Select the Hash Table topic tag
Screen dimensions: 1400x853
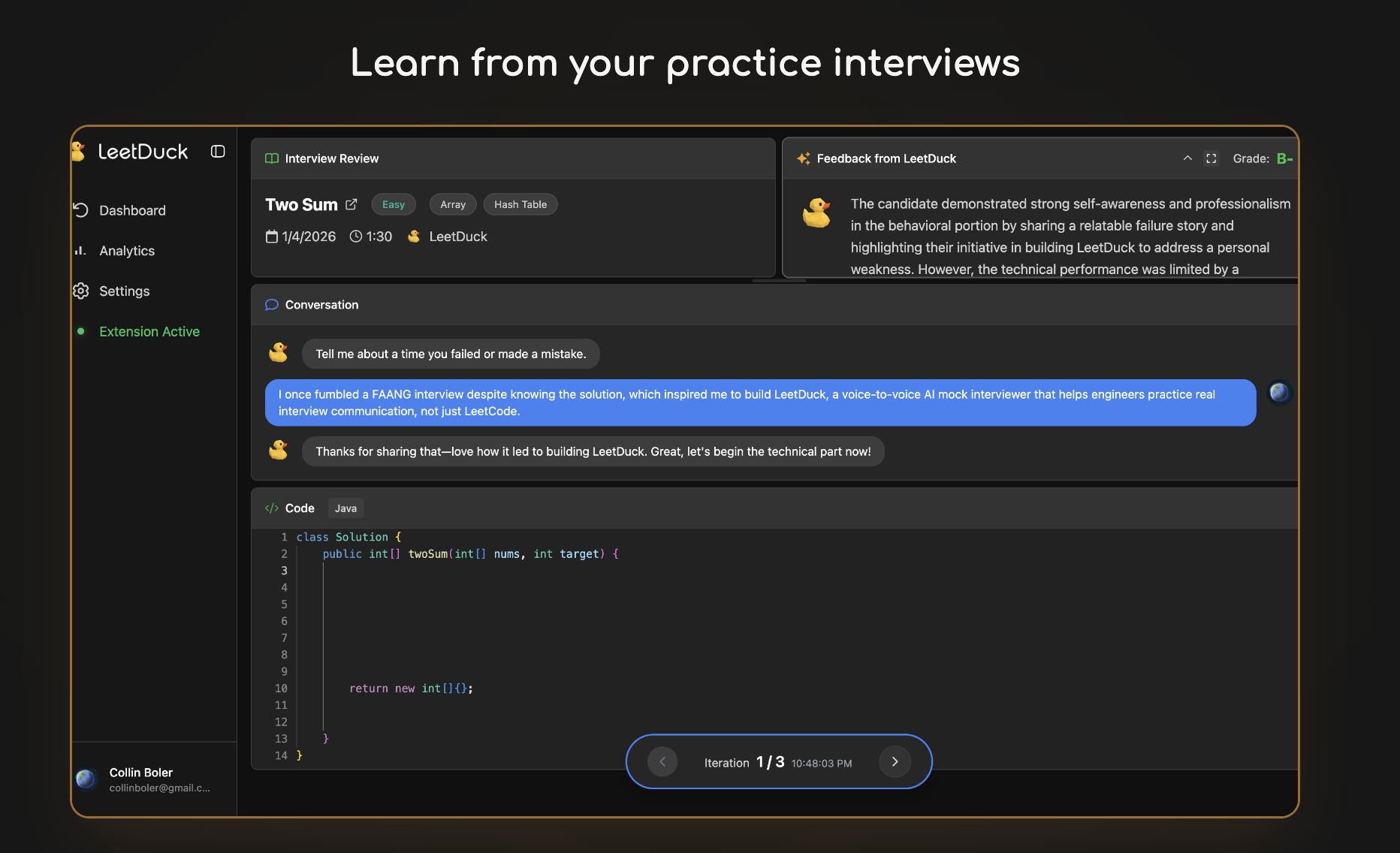click(x=520, y=204)
